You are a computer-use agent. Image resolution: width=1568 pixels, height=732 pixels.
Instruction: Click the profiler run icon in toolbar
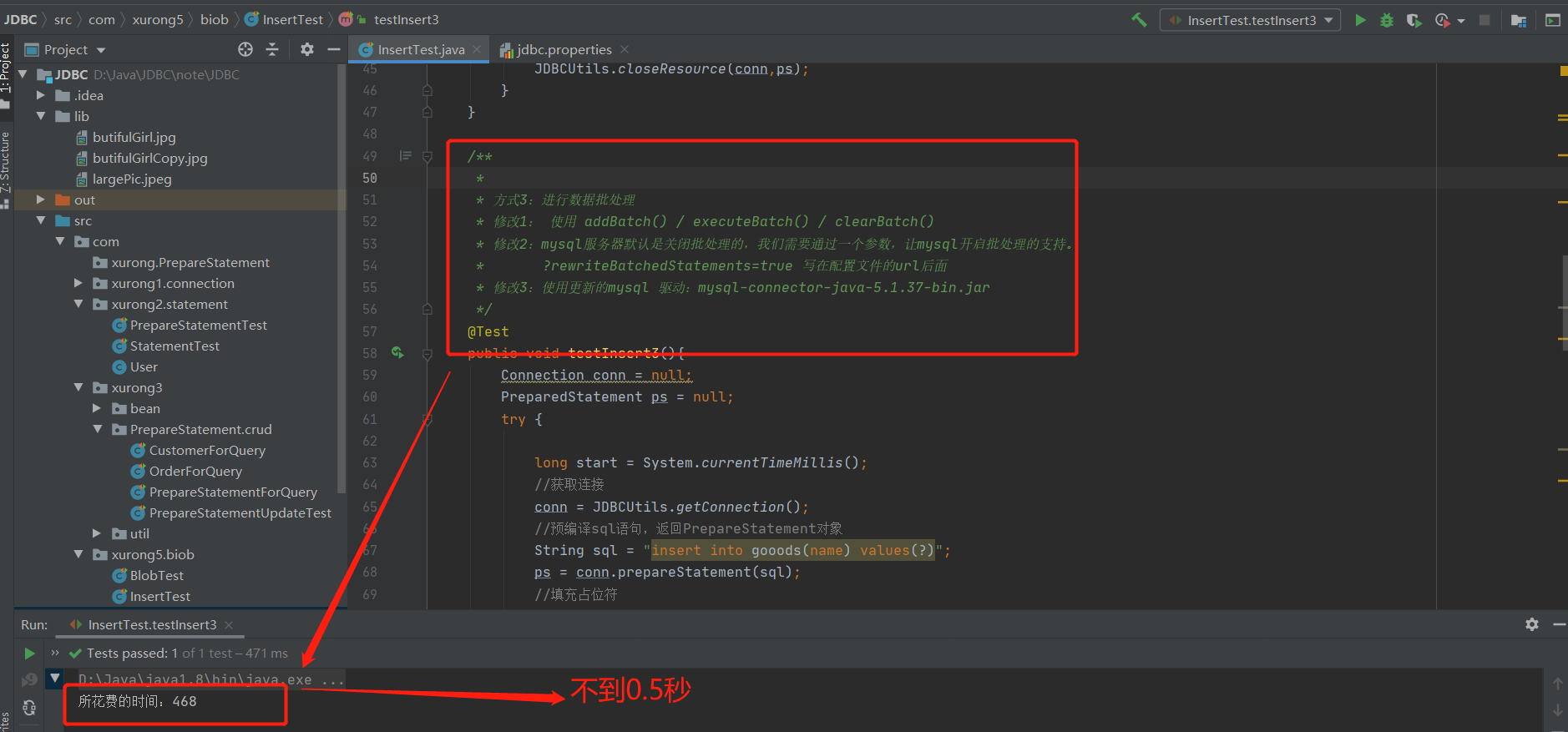click(1442, 20)
